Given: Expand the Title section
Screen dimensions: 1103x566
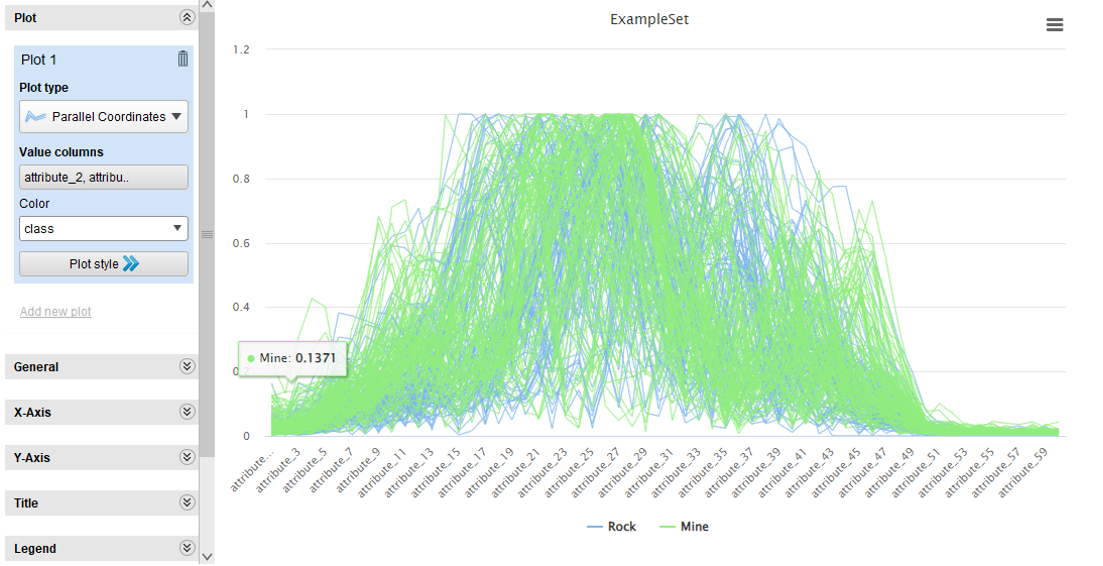Looking at the screenshot, I should (x=186, y=503).
